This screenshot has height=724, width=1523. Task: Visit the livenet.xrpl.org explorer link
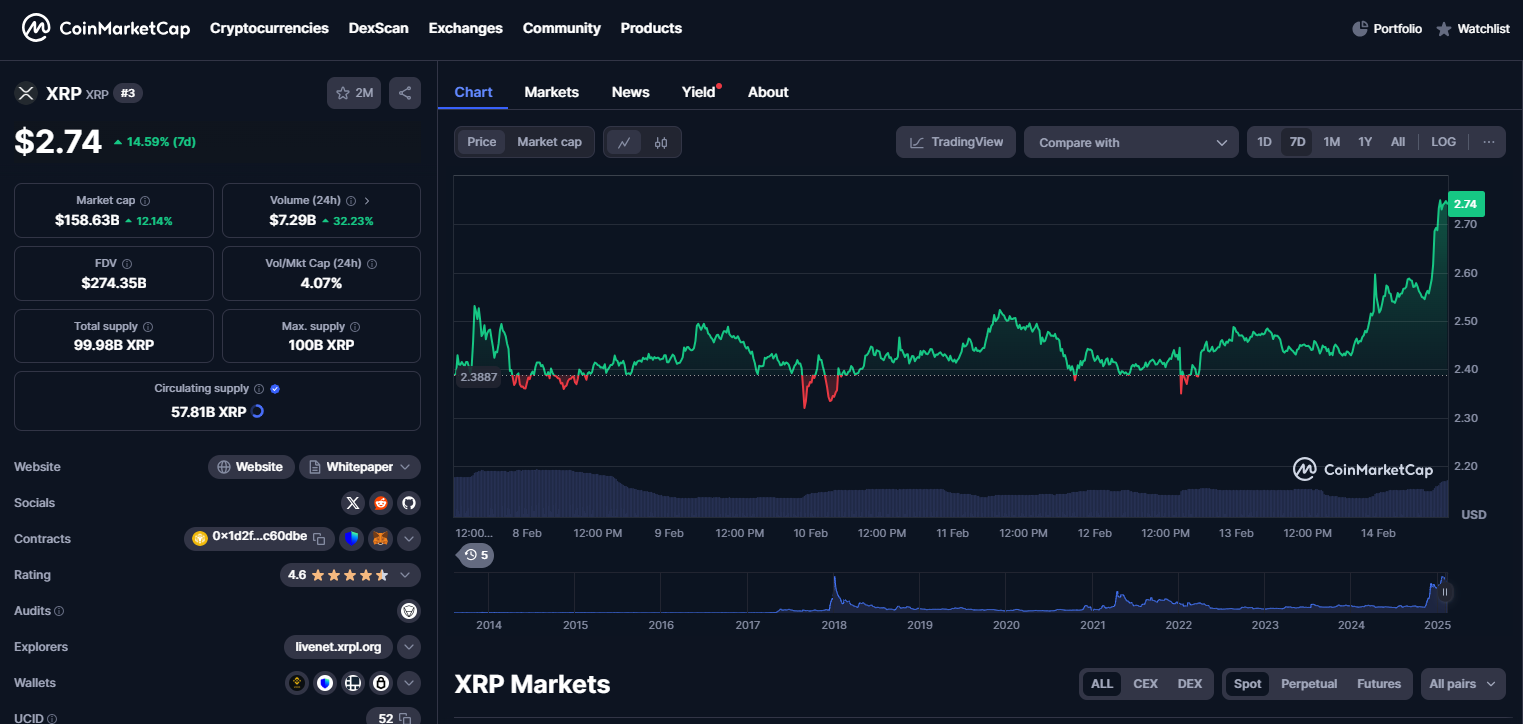(x=338, y=646)
